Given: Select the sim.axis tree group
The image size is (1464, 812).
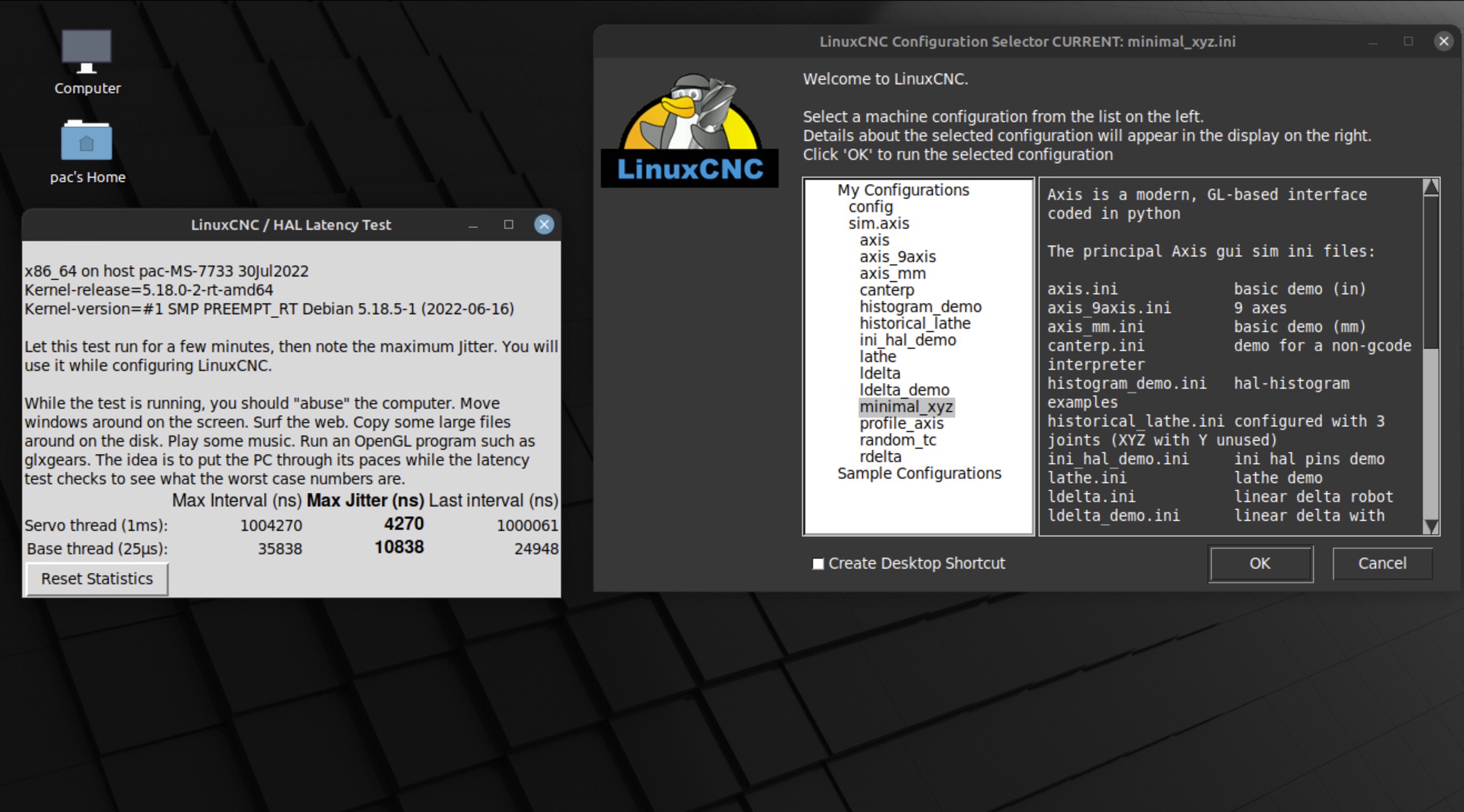Looking at the screenshot, I should point(879,223).
